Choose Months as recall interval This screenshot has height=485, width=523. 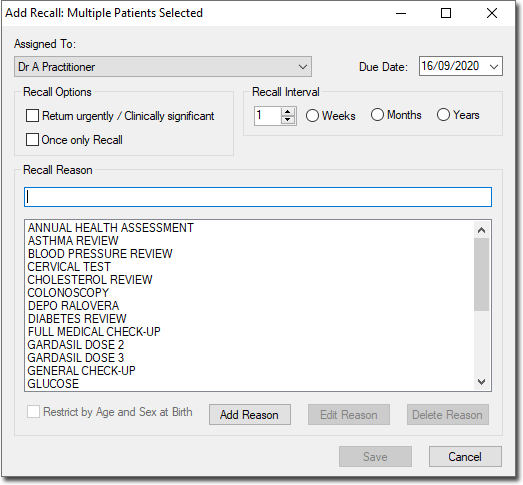[377, 115]
